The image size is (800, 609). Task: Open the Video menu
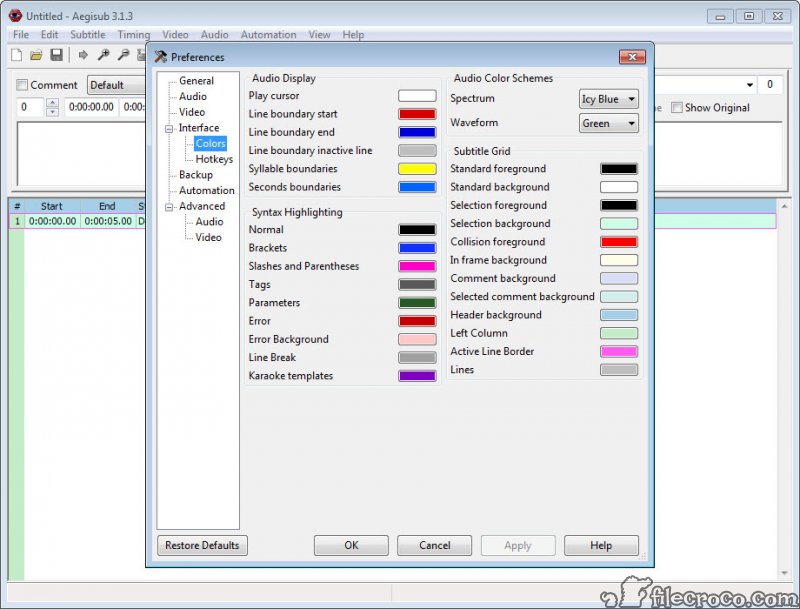point(175,35)
